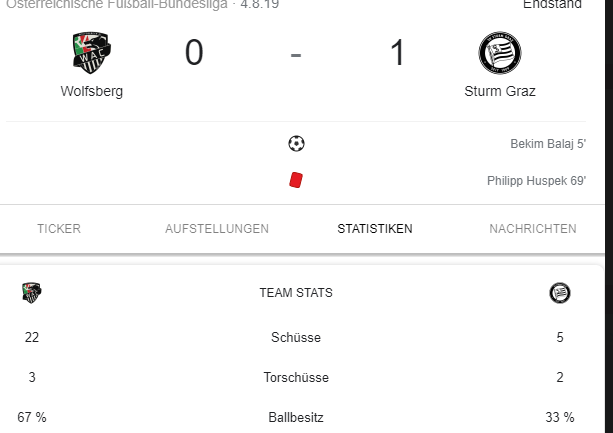Image resolution: width=613 pixels, height=433 pixels.
Task: Click the Österreichische Fußball-Bundesliga league title
Action: [117, 4]
